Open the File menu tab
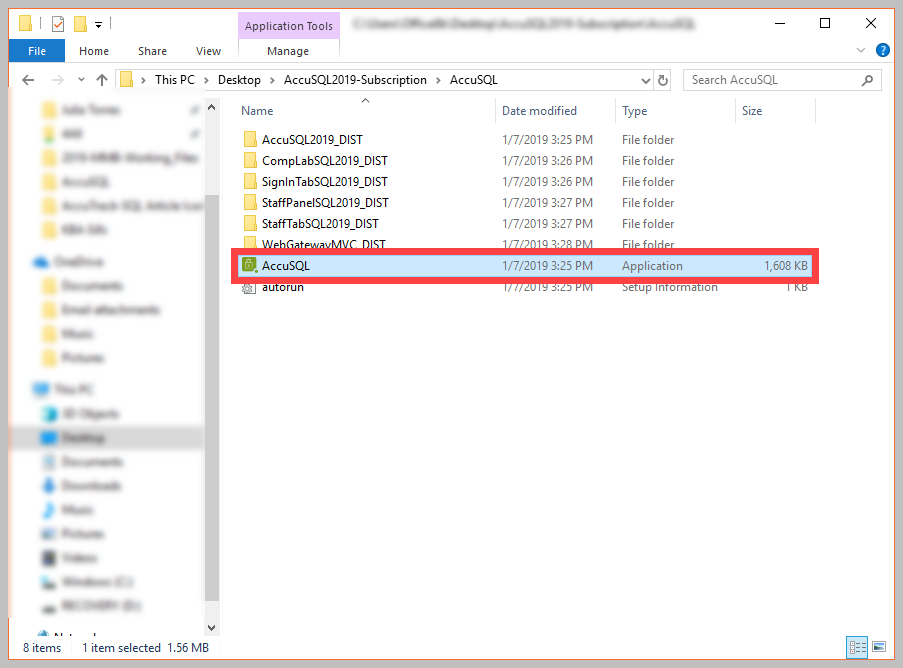 click(x=37, y=51)
